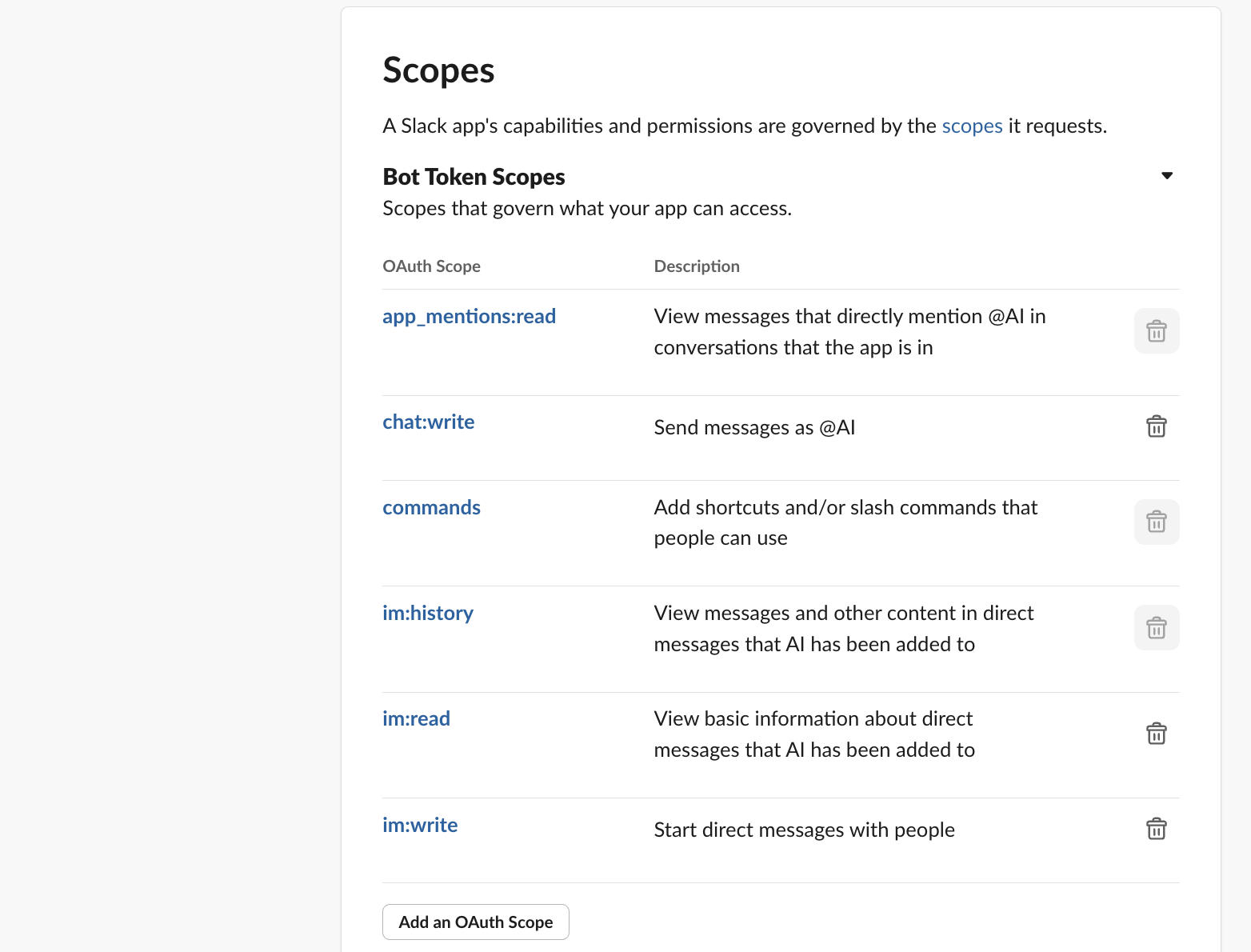Delete the app_mentions:read scope
The height and width of the screenshot is (952, 1251).
(x=1157, y=330)
